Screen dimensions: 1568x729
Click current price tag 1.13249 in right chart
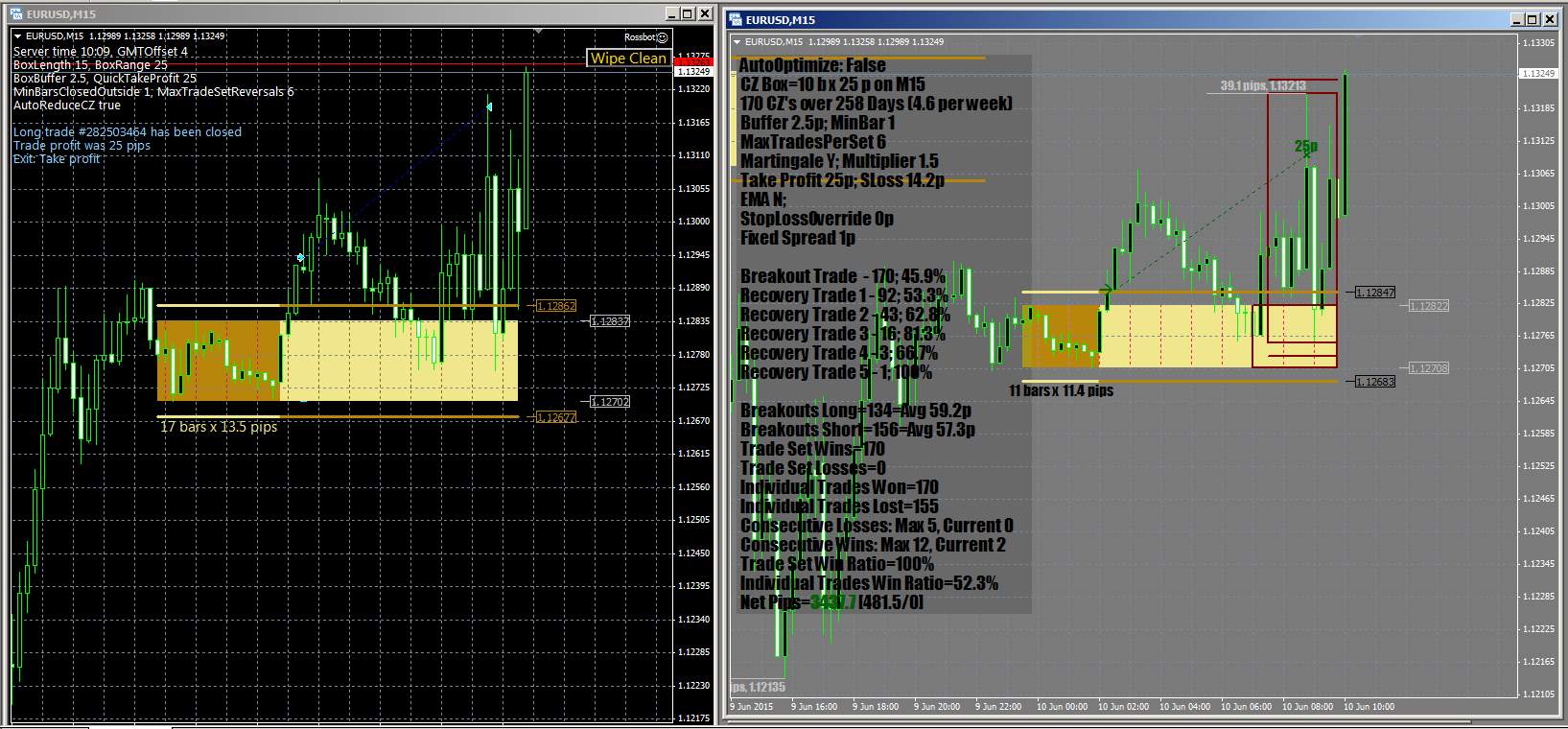pyautogui.click(x=1538, y=74)
